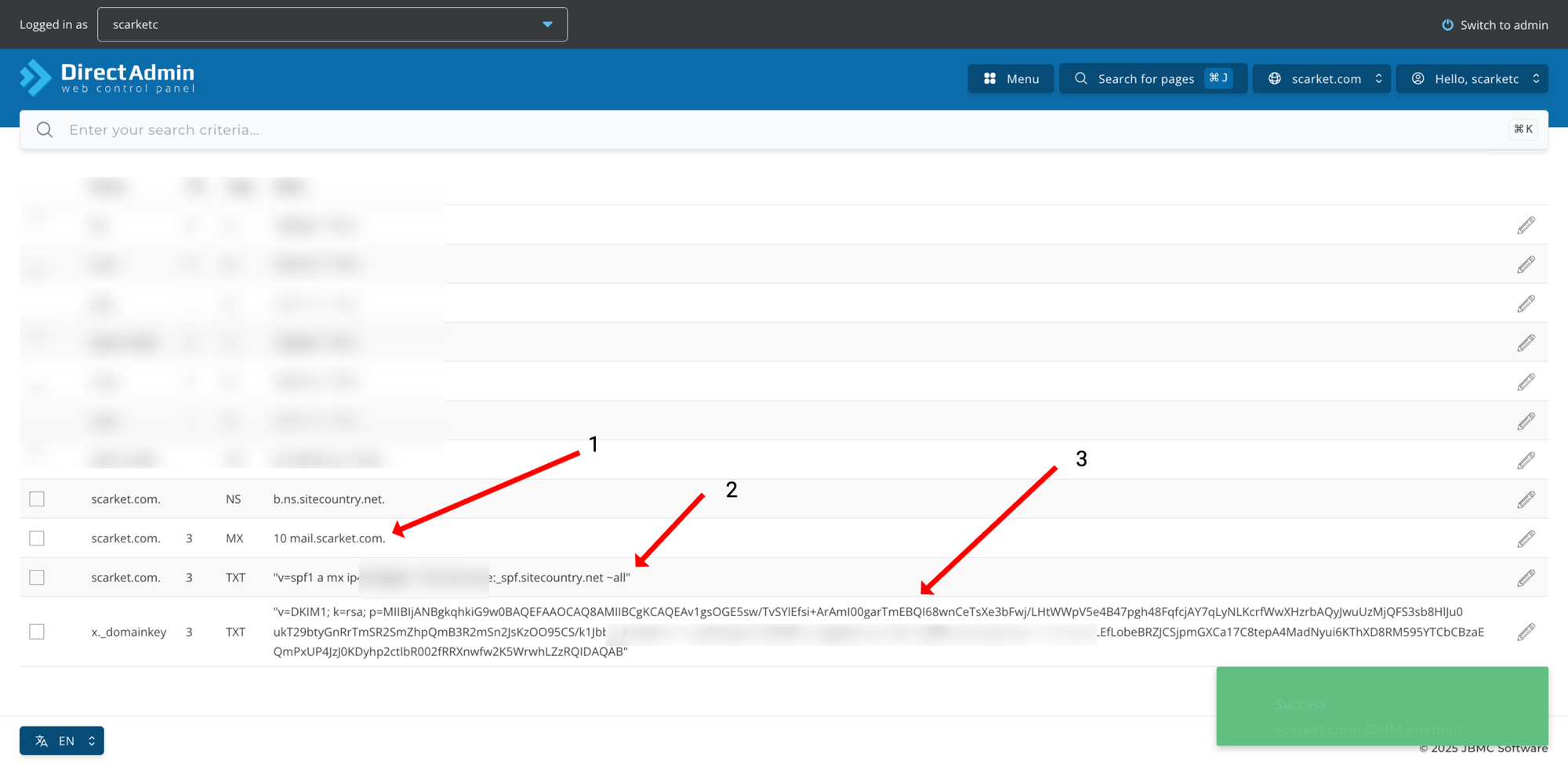Dismiss the green Success notification
Image resolution: width=1568 pixels, height=765 pixels.
point(1382,705)
